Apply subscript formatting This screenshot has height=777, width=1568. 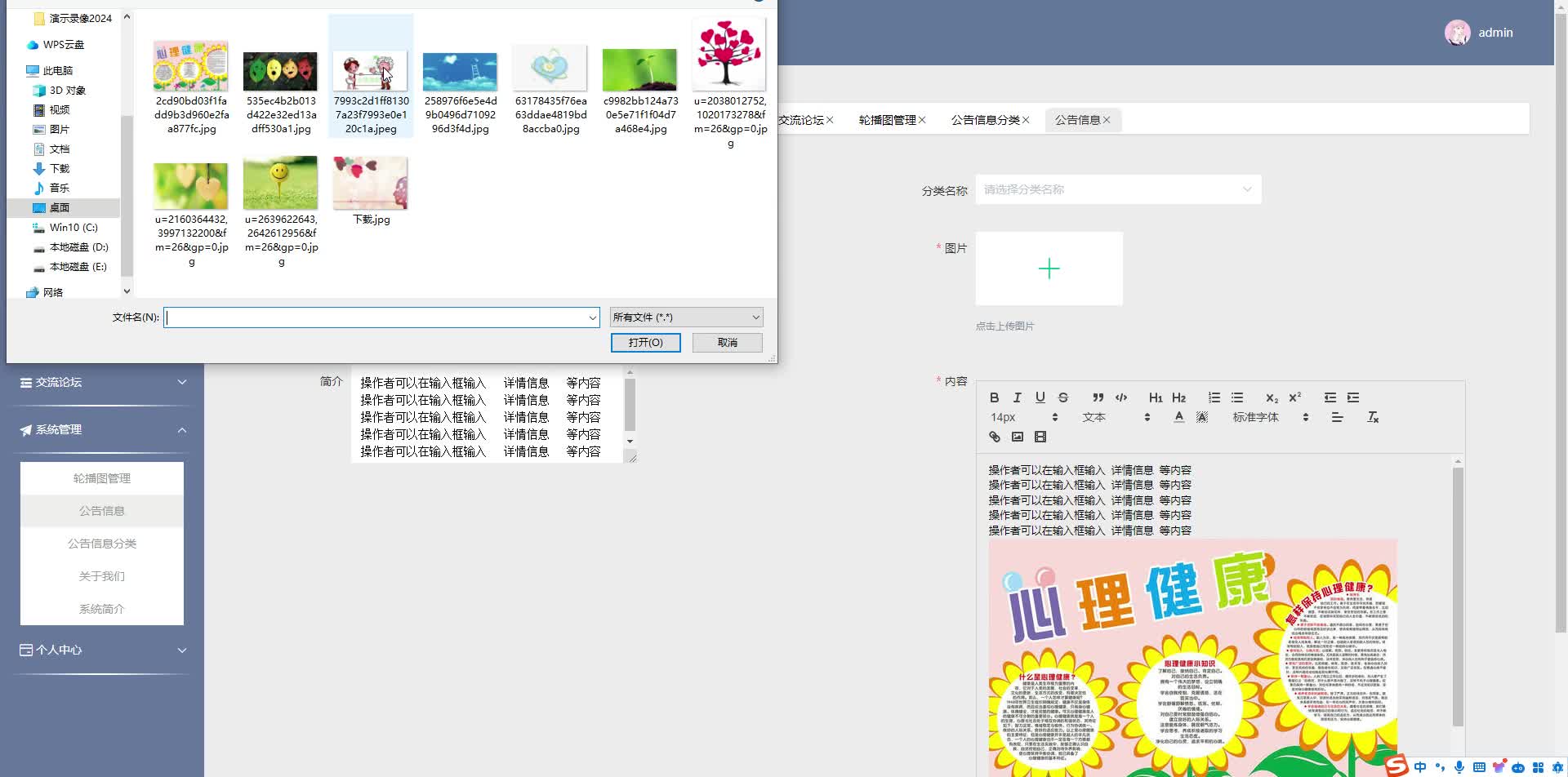1272,397
